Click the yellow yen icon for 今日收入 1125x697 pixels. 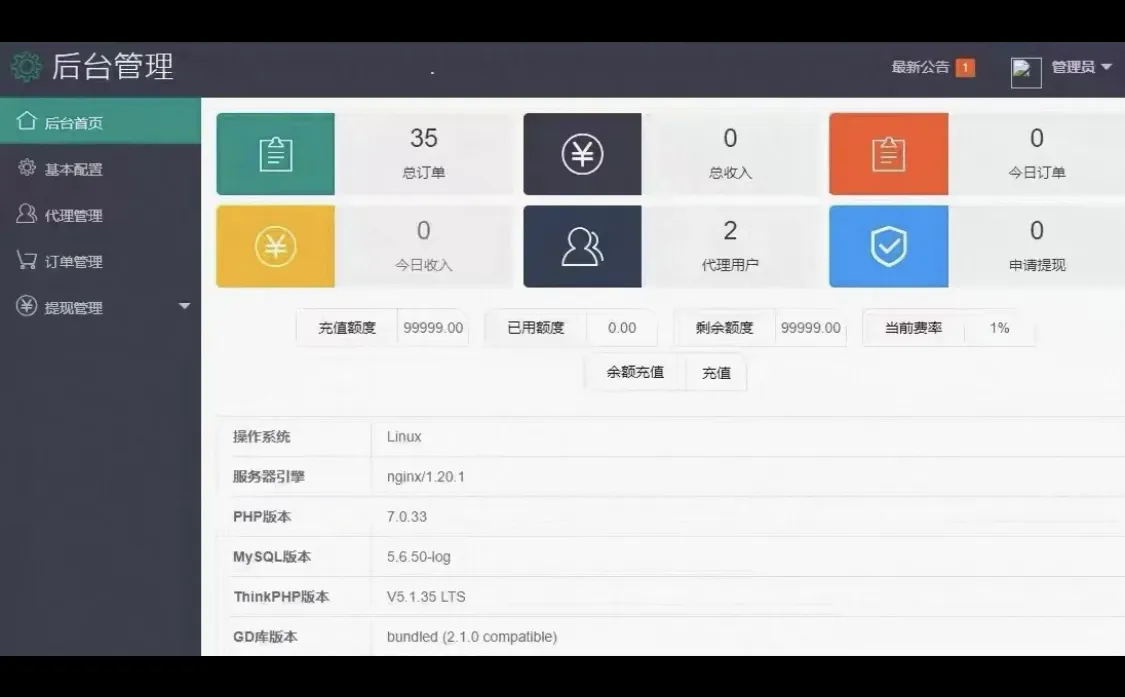(275, 246)
